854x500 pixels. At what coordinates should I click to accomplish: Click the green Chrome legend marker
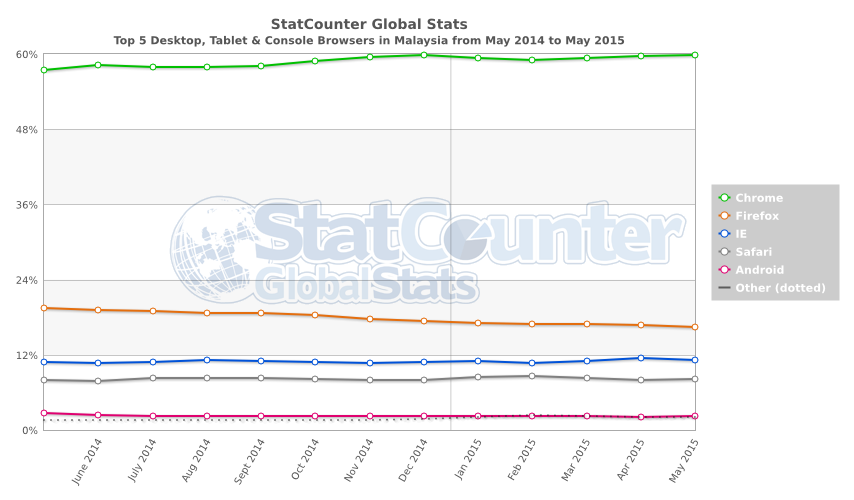coord(725,198)
